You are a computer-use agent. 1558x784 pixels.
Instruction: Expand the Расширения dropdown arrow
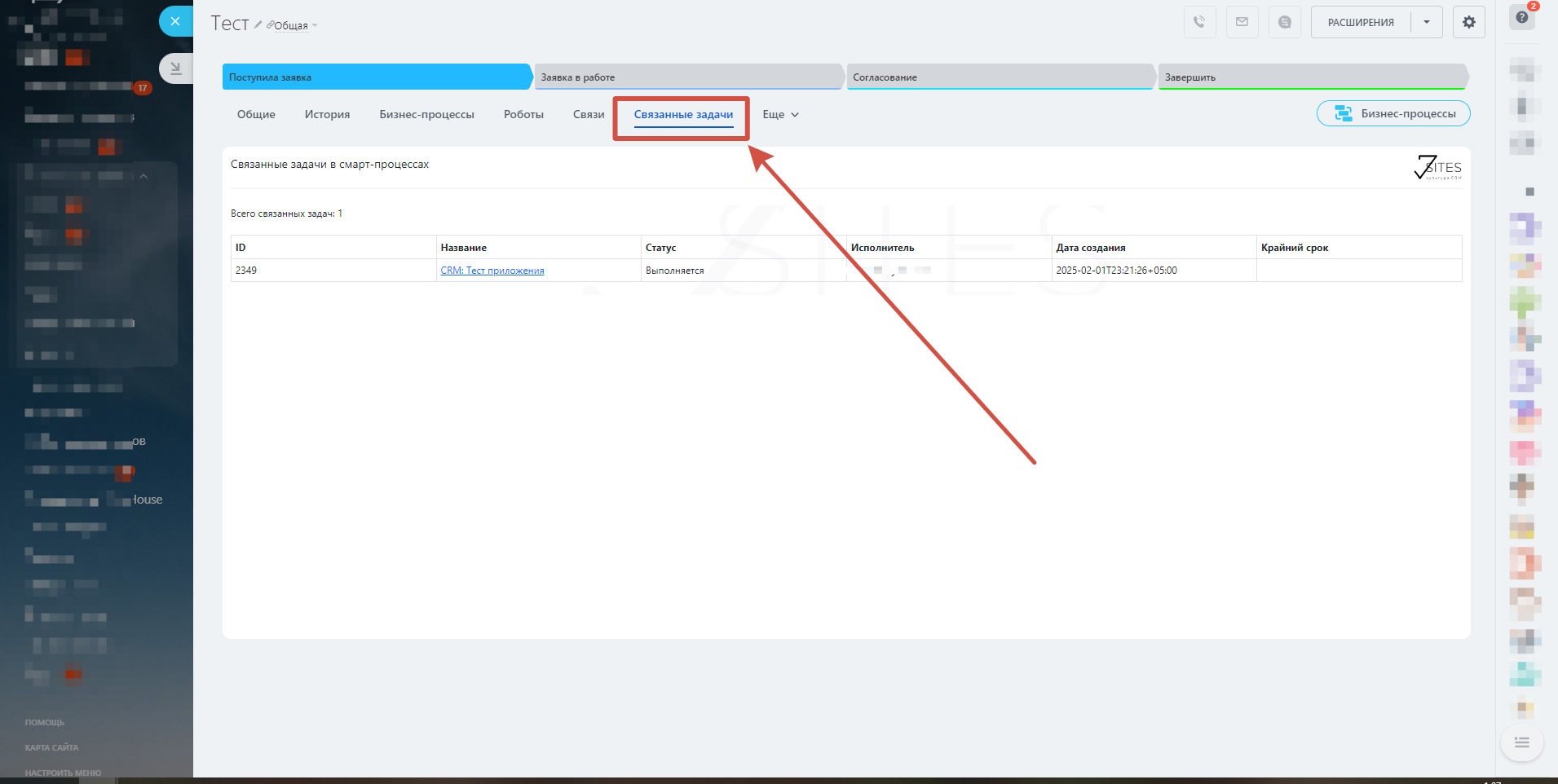[1427, 22]
